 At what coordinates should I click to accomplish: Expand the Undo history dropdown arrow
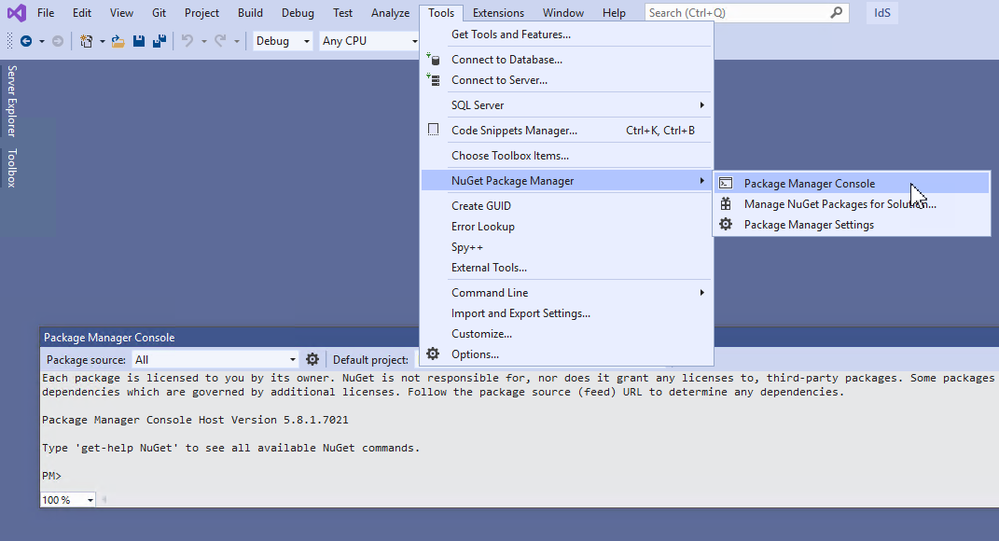pos(204,41)
